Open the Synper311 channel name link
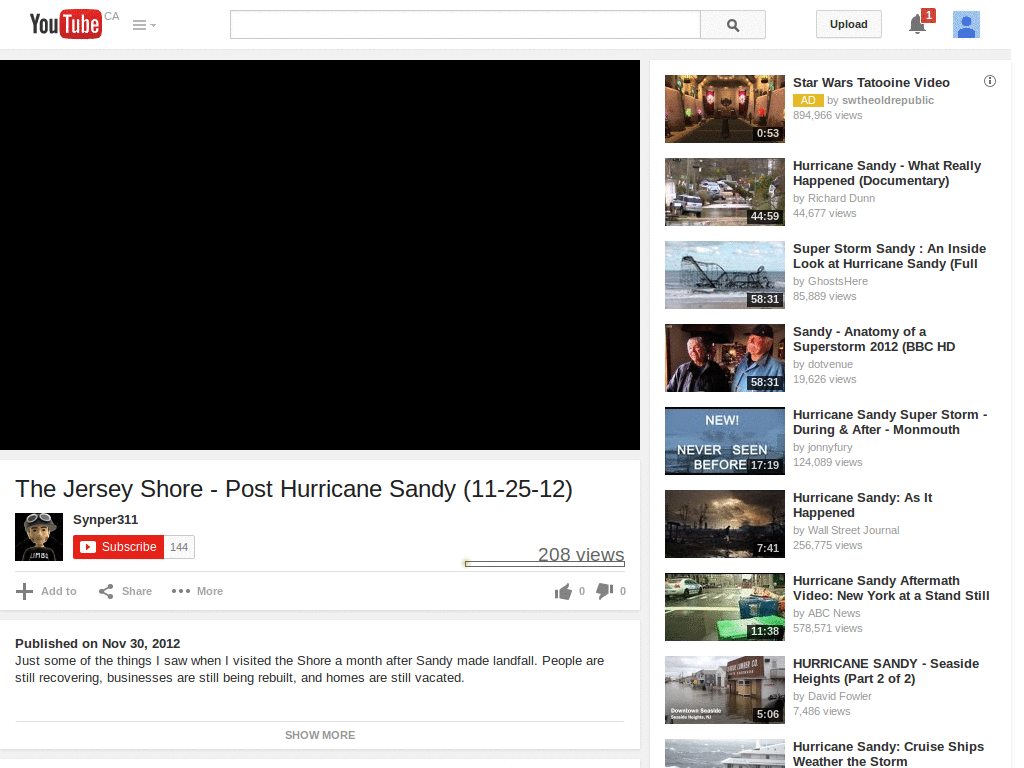Viewport: 1024px width, 768px height. pyautogui.click(x=105, y=520)
